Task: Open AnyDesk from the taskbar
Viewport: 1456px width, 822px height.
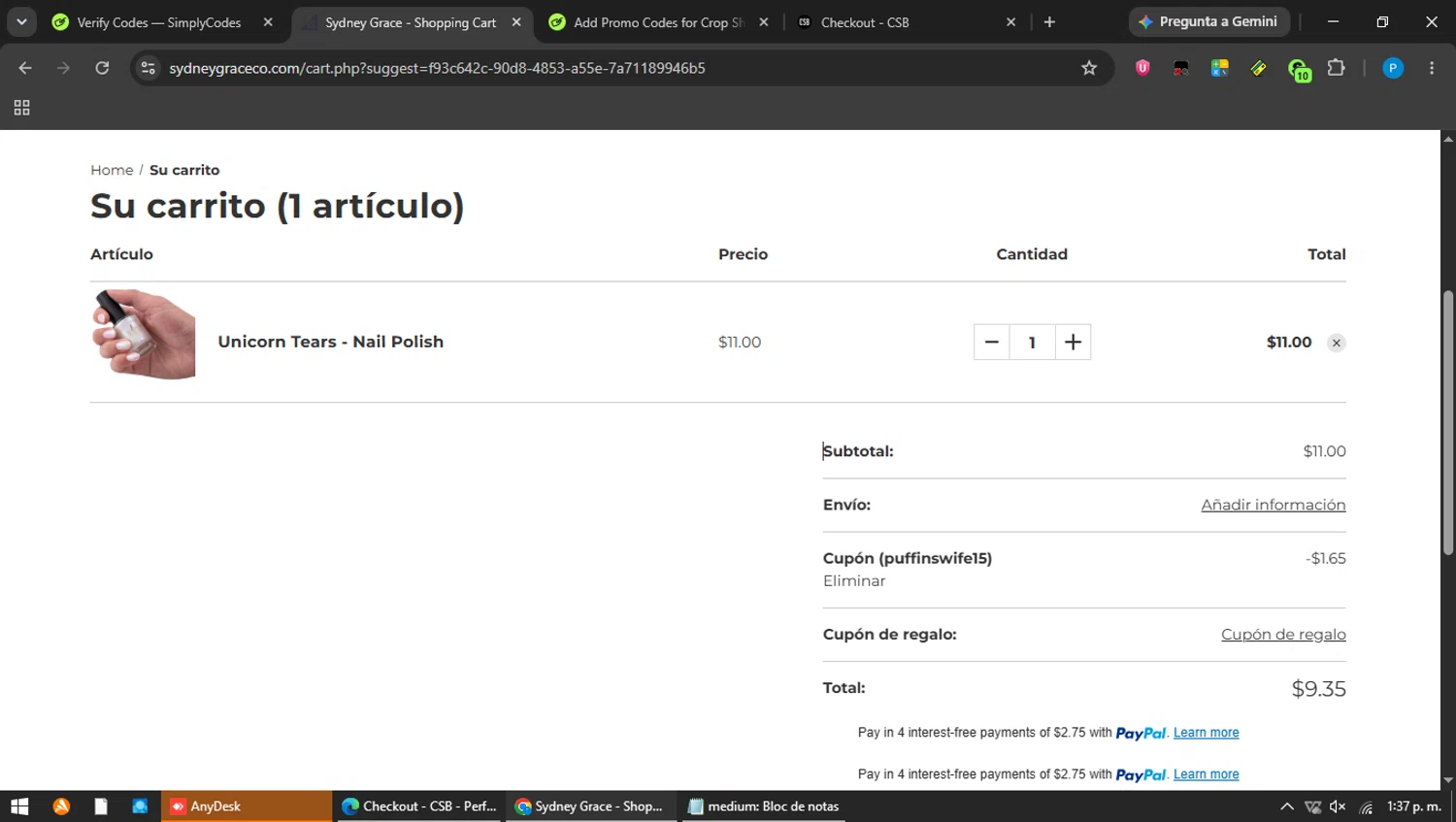Action: [247, 806]
